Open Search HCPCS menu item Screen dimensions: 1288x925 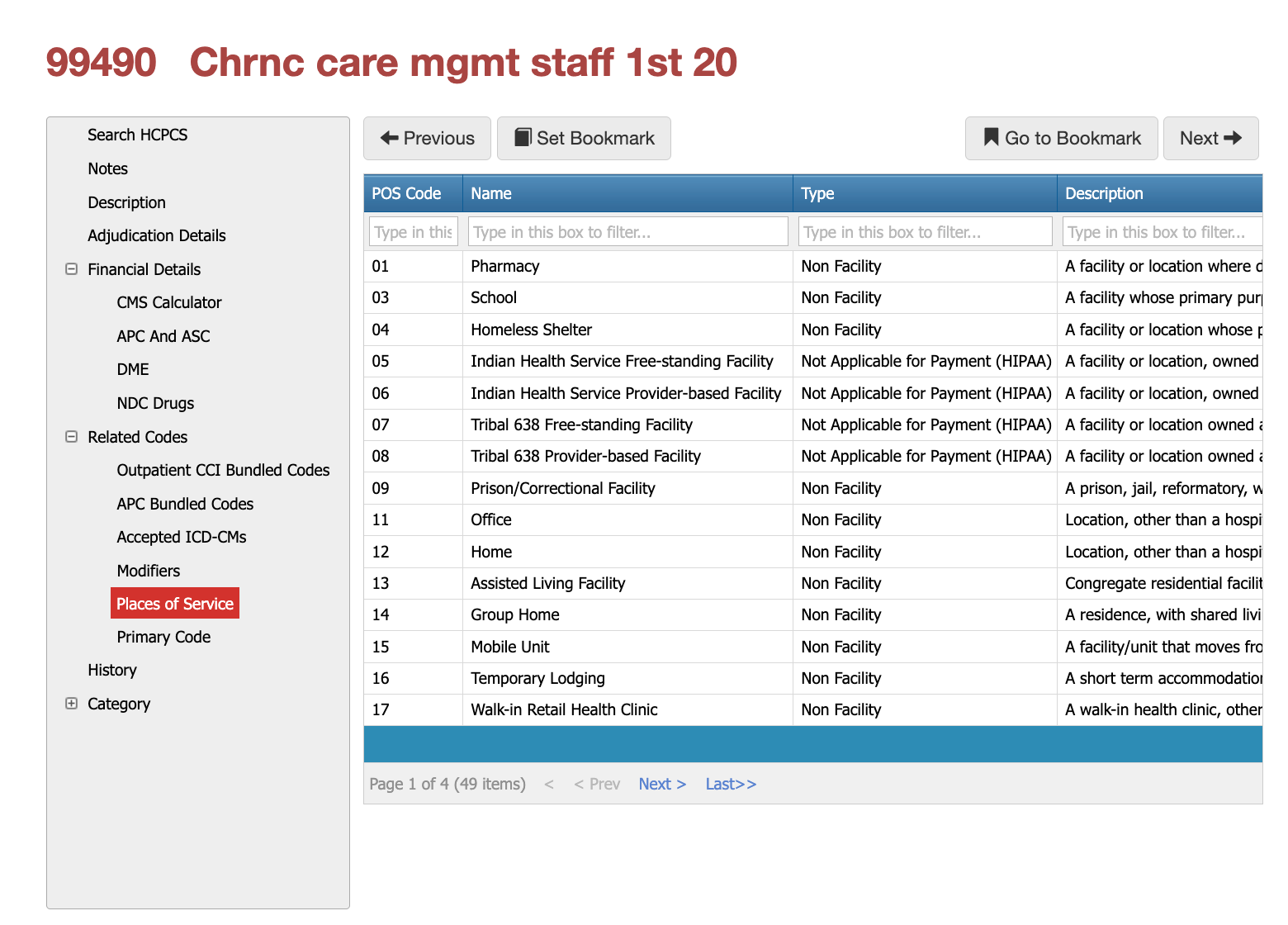(138, 135)
